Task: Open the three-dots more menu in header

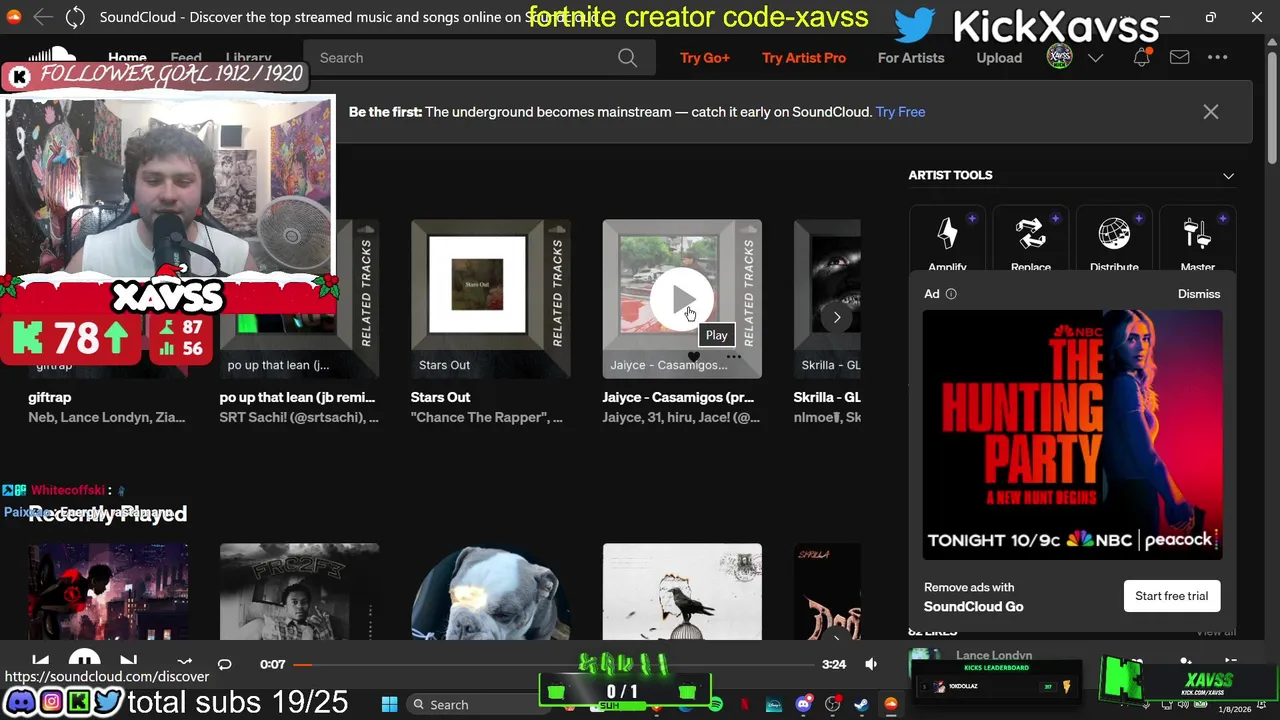Action: (x=1217, y=58)
